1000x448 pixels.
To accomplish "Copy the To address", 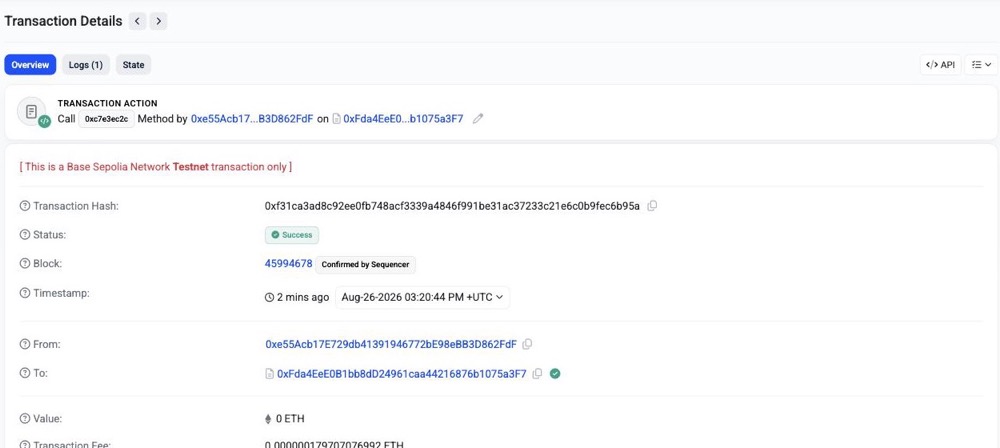I will [537, 373].
